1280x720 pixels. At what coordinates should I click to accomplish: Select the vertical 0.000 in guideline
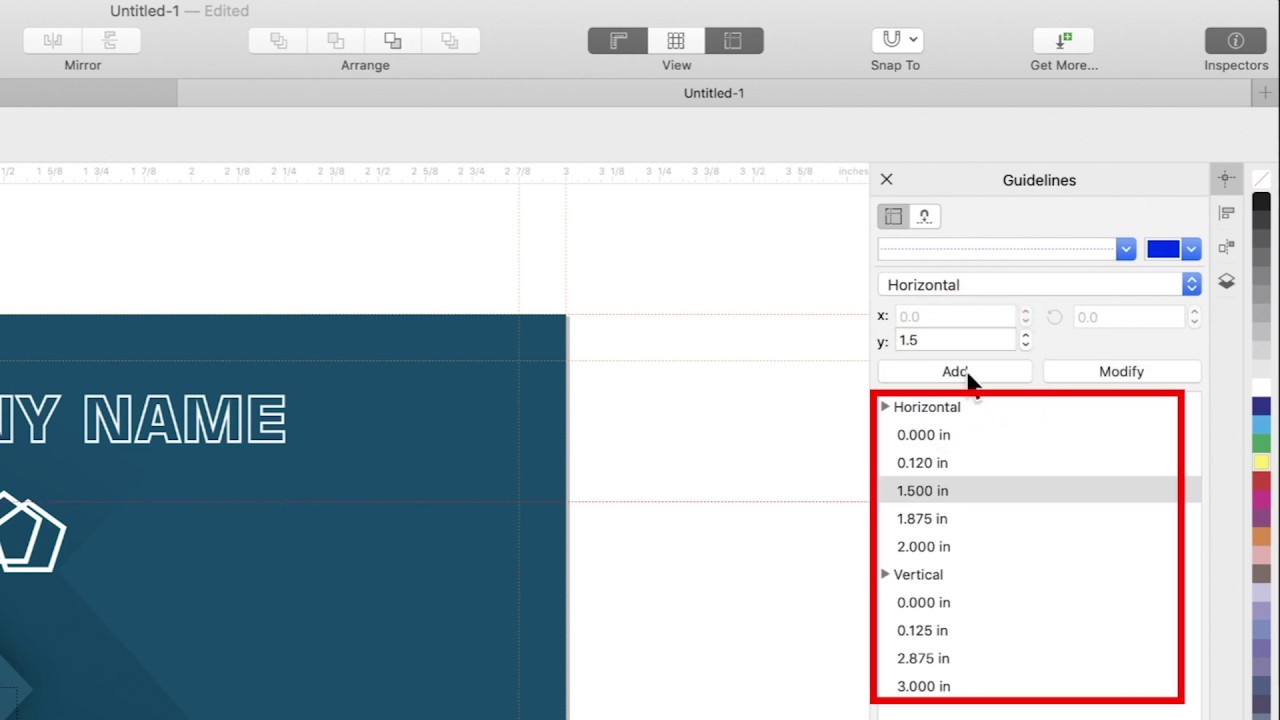[1039, 602]
